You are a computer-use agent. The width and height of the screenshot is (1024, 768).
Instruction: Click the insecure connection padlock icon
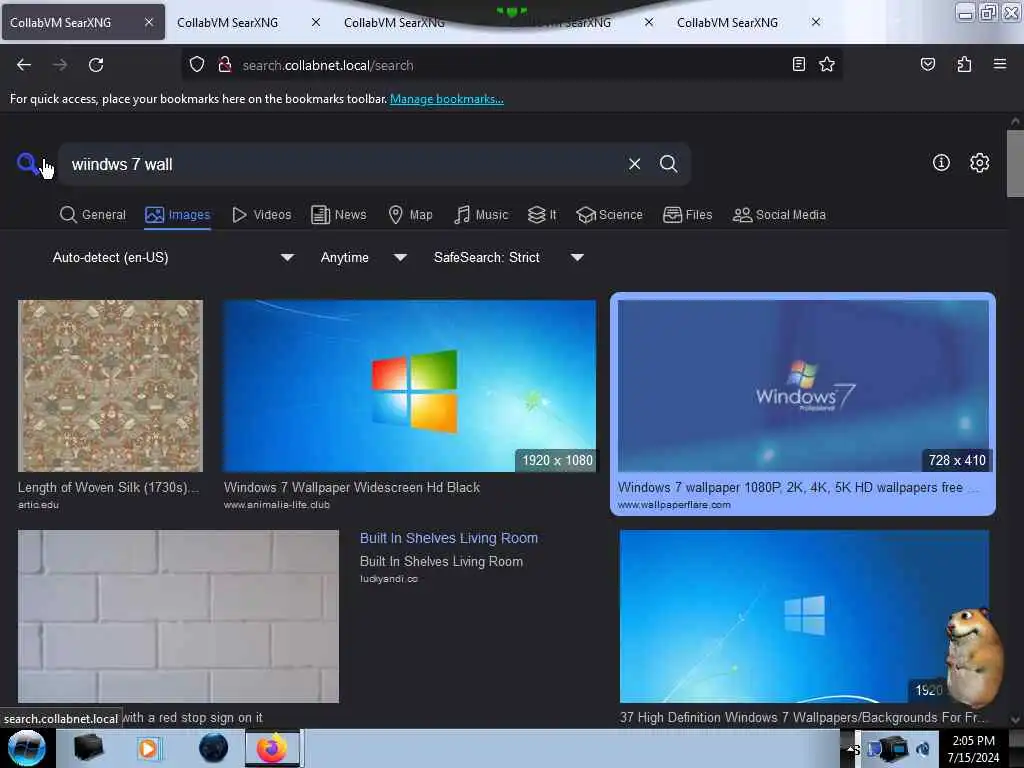pyautogui.click(x=225, y=65)
